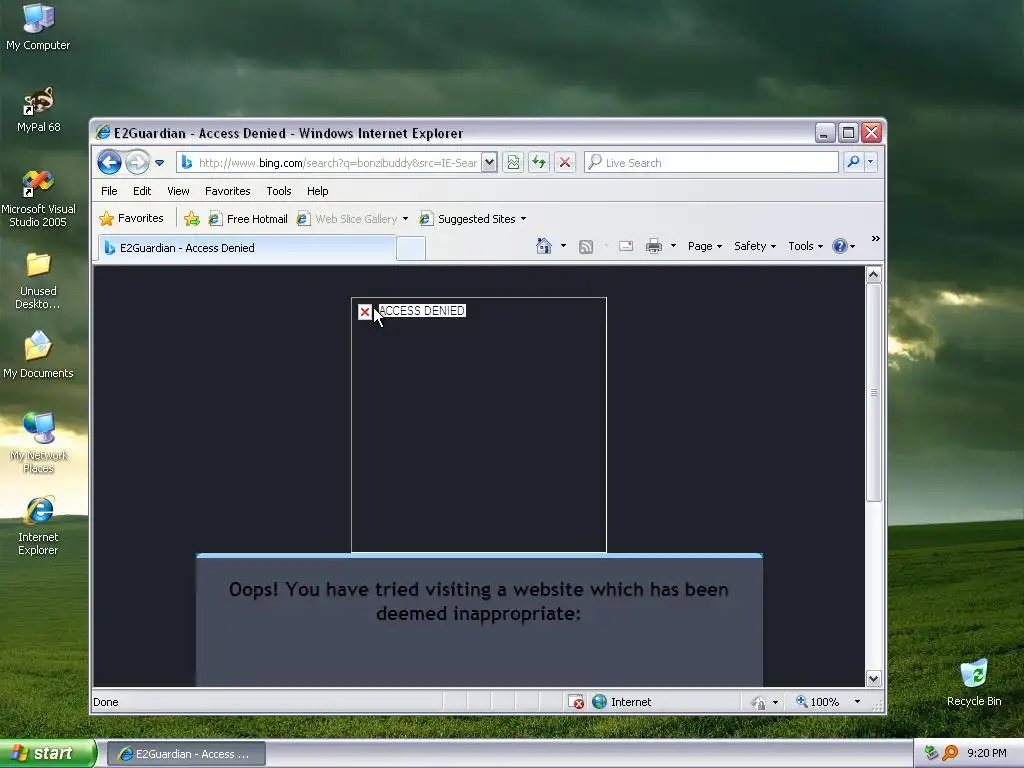
Task: Open Print options dropdown arrow
Action: pyautogui.click(x=673, y=246)
